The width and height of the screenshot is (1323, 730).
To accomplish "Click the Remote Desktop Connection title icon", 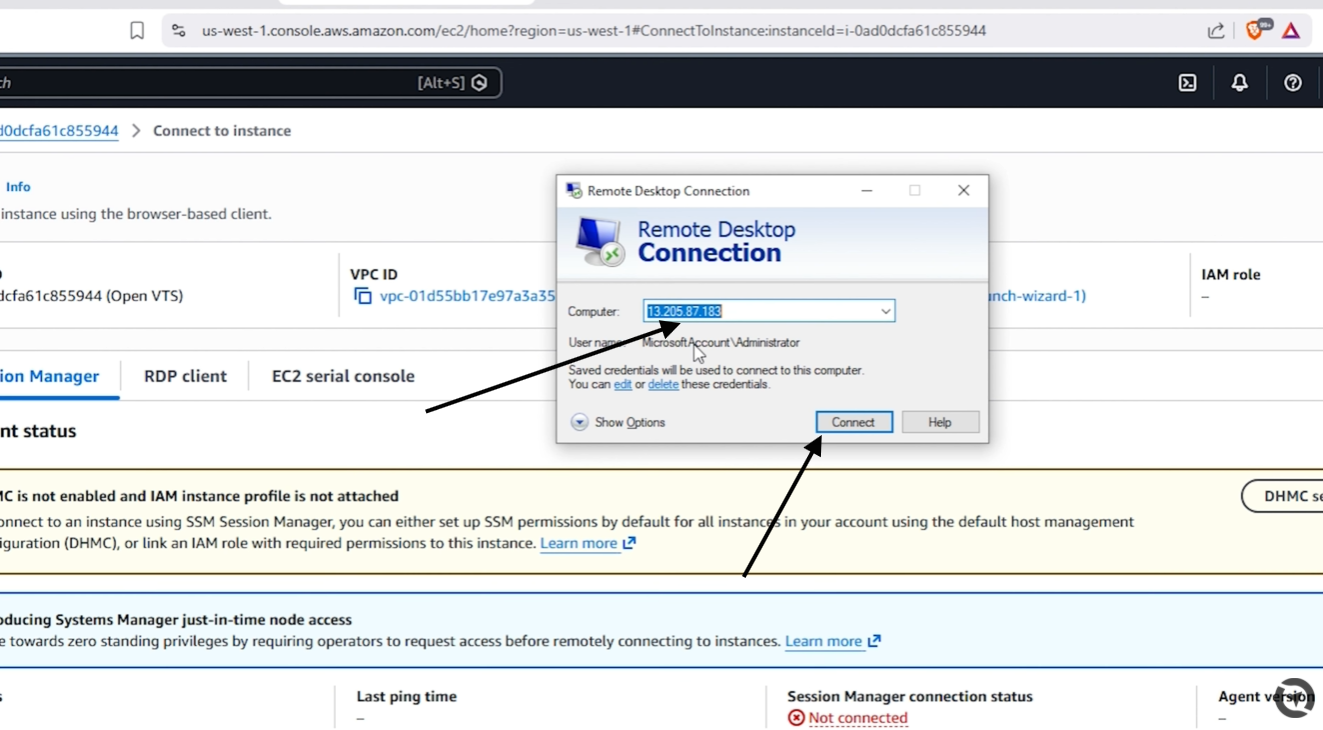I will pyautogui.click(x=574, y=190).
